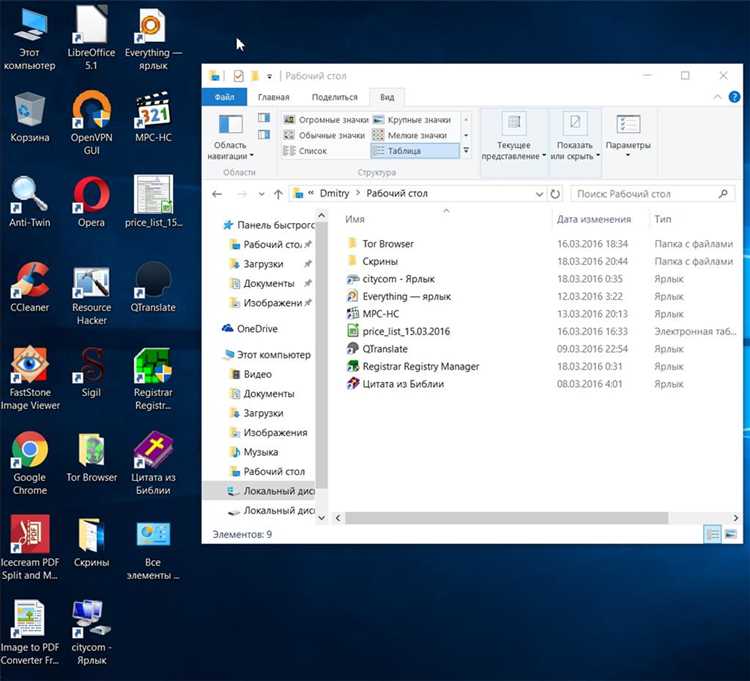Image resolution: width=750 pixels, height=681 pixels.
Task: Select the Registrar Registry Manager file entry
Action: pos(420,366)
